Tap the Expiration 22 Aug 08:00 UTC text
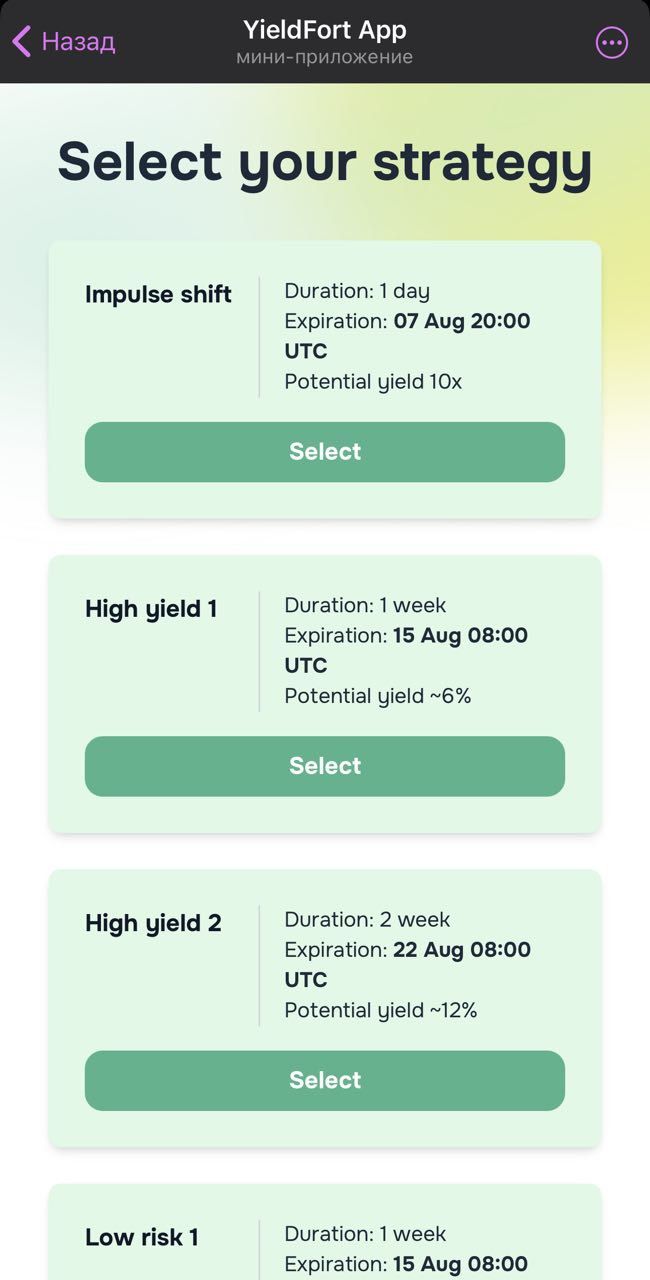Image resolution: width=650 pixels, height=1280 pixels. tap(406, 963)
